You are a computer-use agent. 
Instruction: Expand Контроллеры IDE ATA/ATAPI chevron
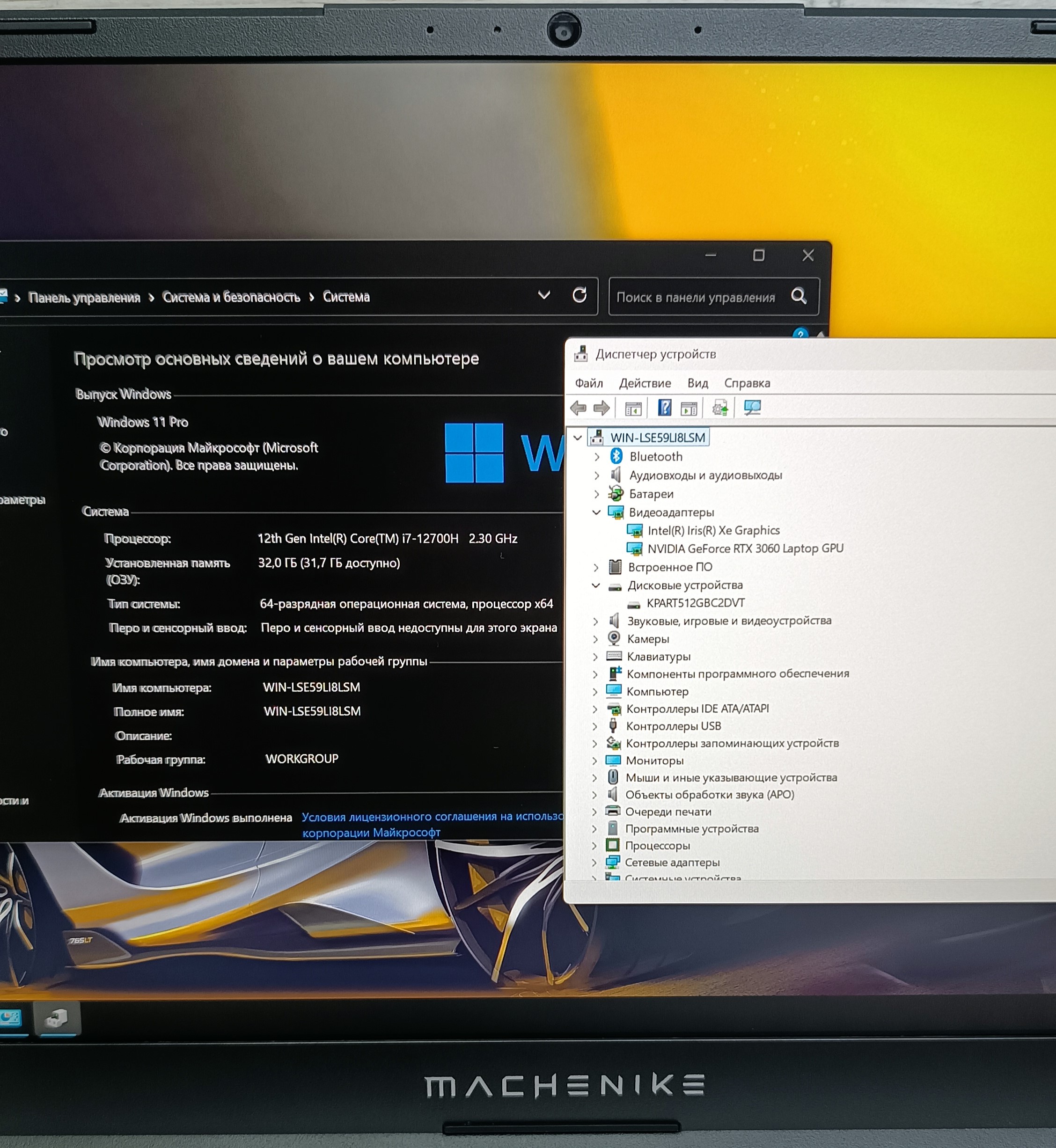595,709
